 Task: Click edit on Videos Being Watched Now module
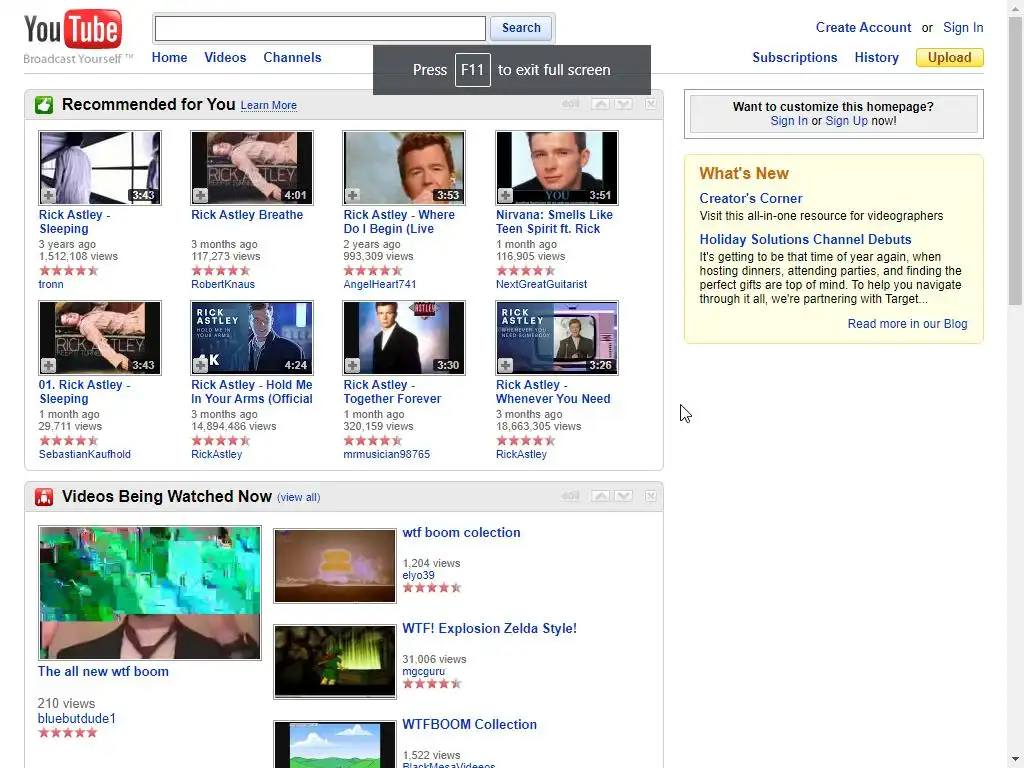(571, 496)
